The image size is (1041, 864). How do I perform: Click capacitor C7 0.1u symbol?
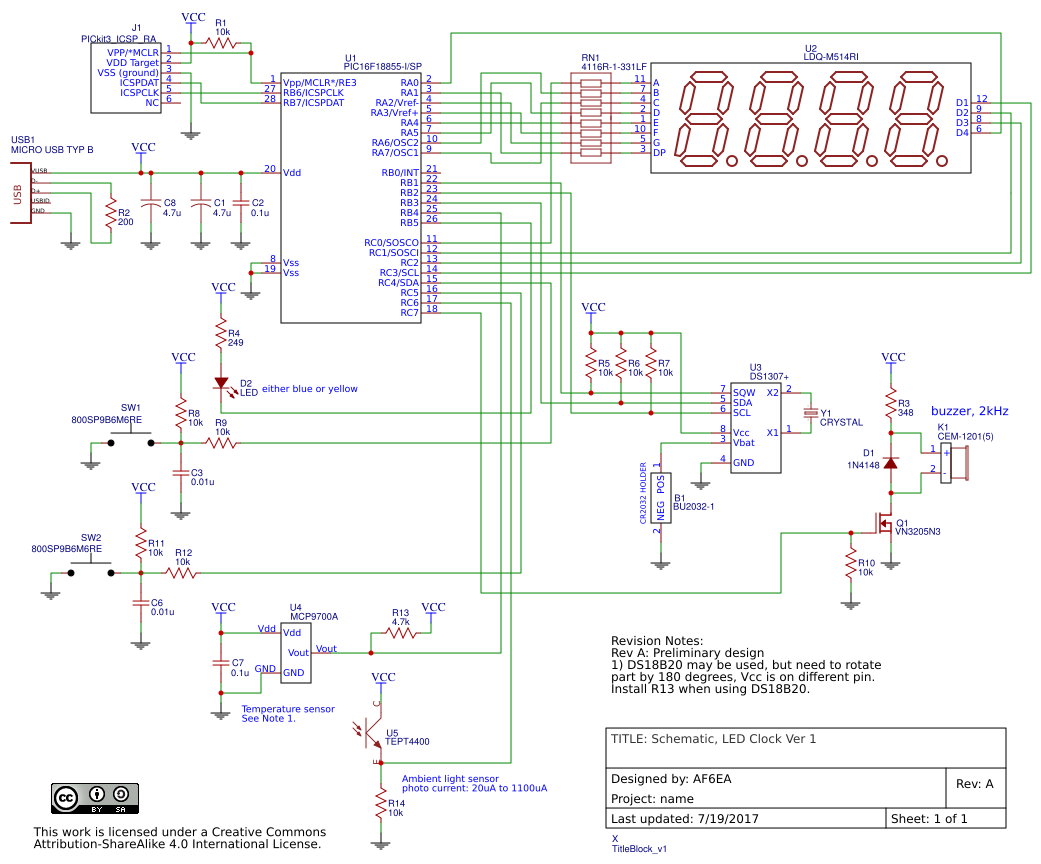coord(221,663)
